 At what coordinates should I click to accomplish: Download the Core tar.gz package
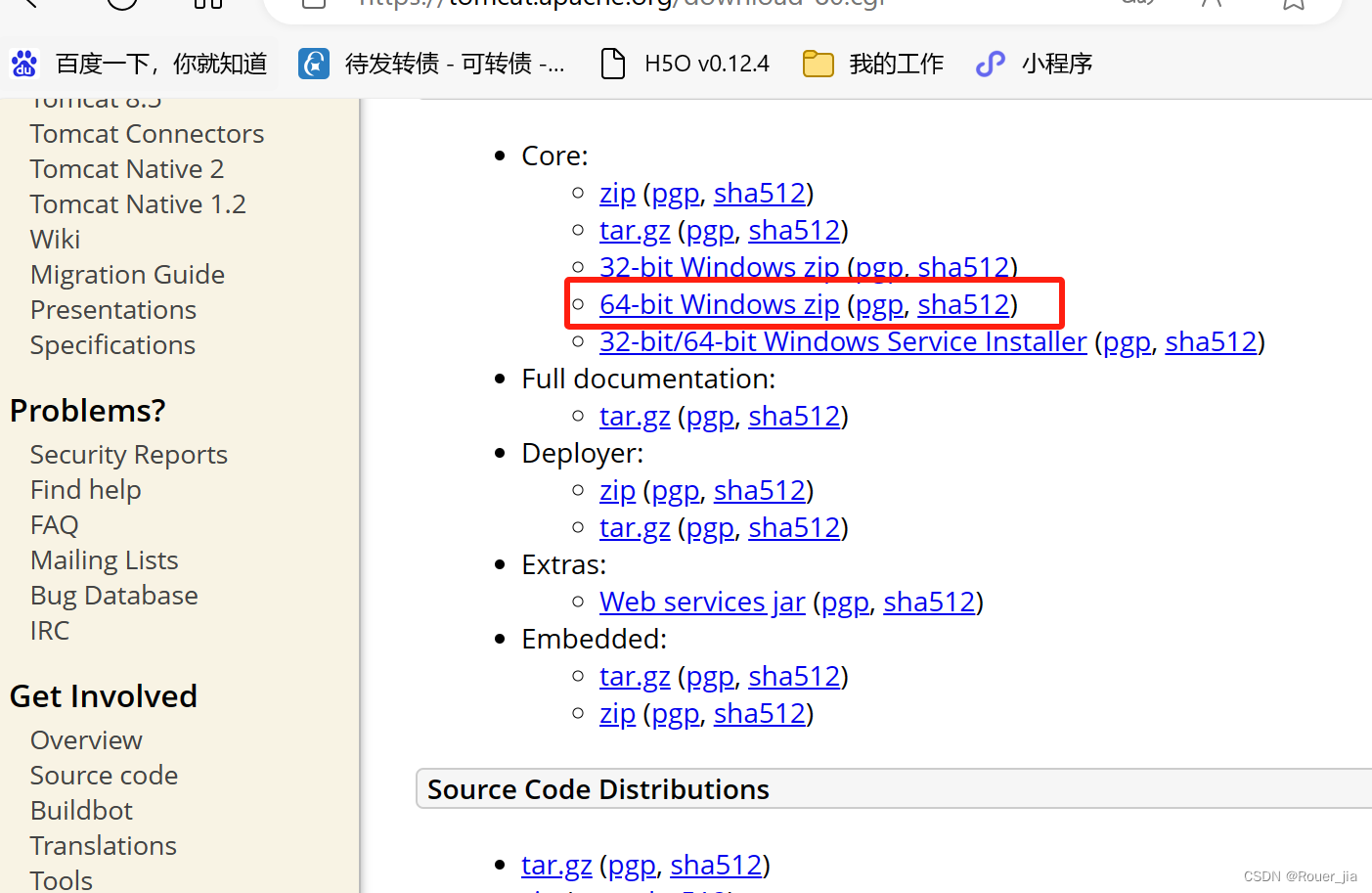635,231
